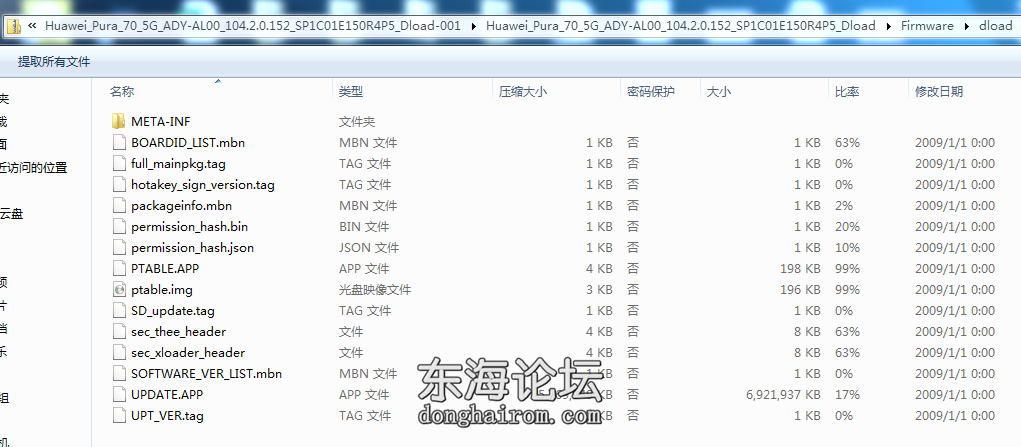Viewport: 1021px width, 447px height.
Task: Select the SOFTWARE_VER_LIST.mbn file name
Action: (206, 373)
